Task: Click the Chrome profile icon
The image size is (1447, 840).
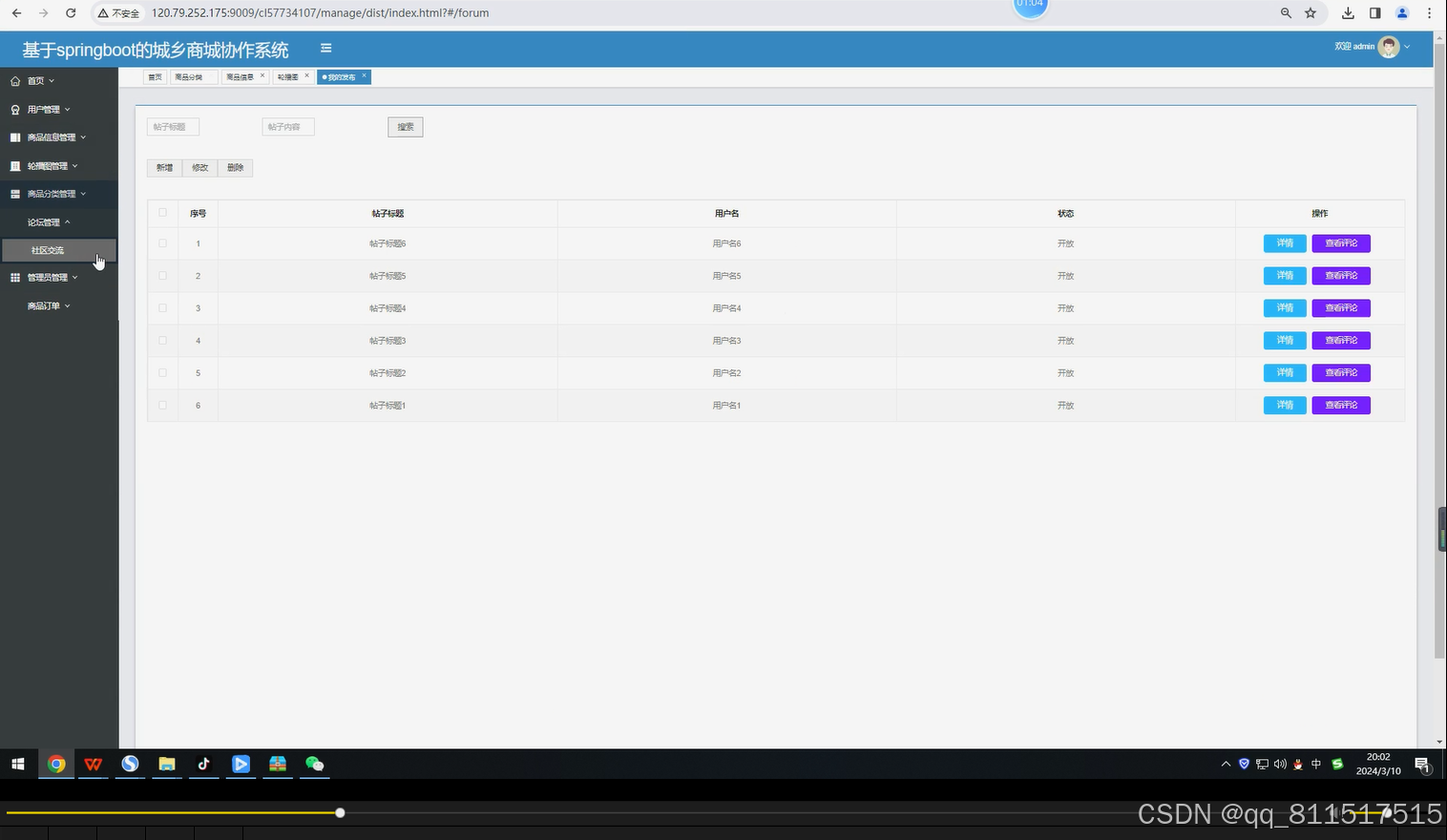Action: [x=1402, y=13]
